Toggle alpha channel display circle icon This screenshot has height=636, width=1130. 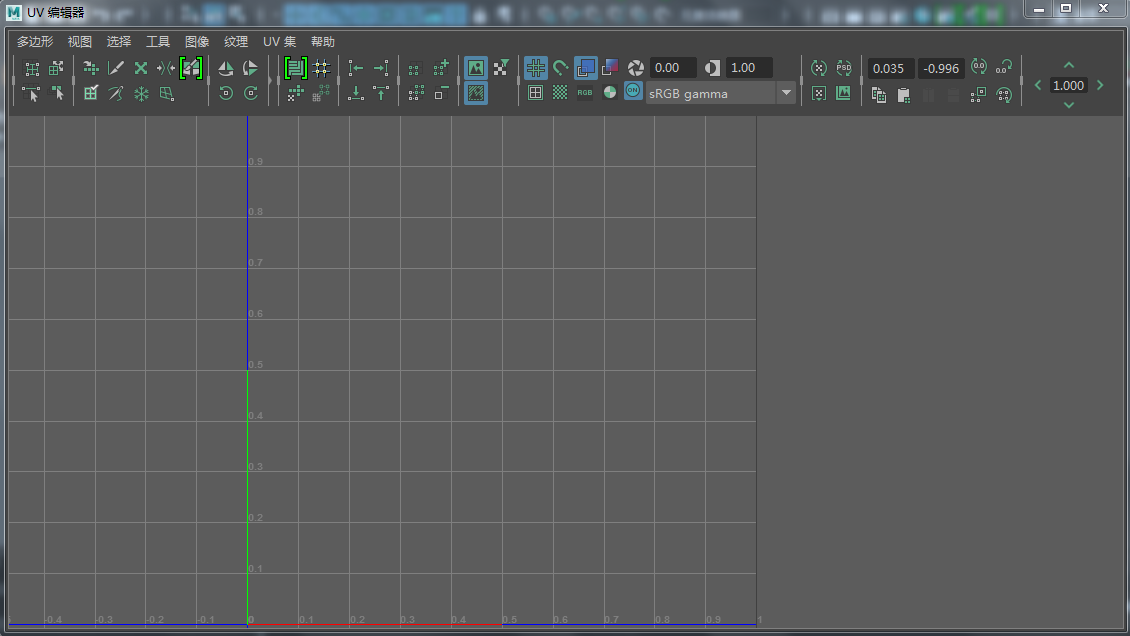610,93
